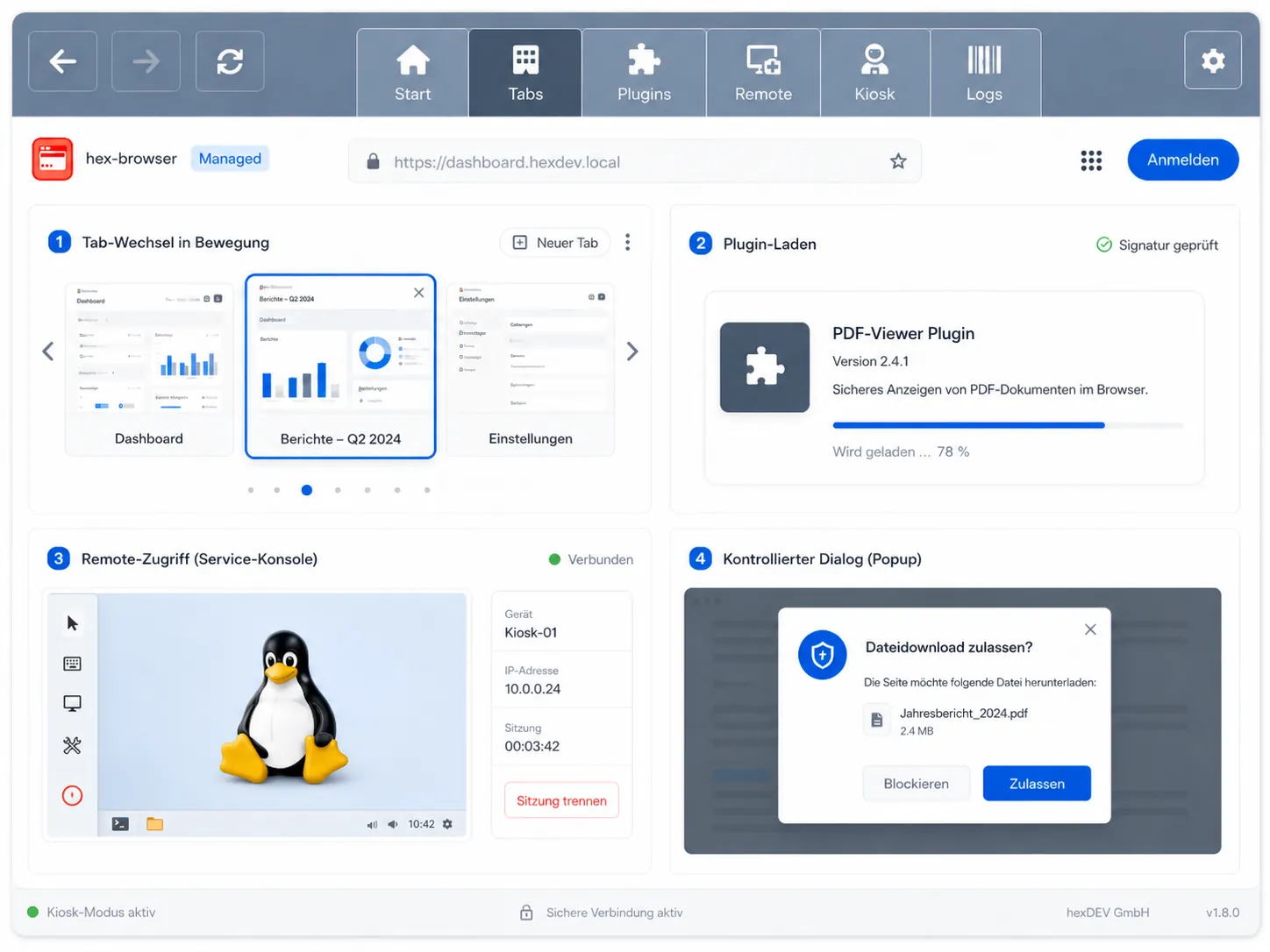Image resolution: width=1270 pixels, height=952 pixels.
Task: Click the Sitzung trennen button
Action: [x=561, y=800]
